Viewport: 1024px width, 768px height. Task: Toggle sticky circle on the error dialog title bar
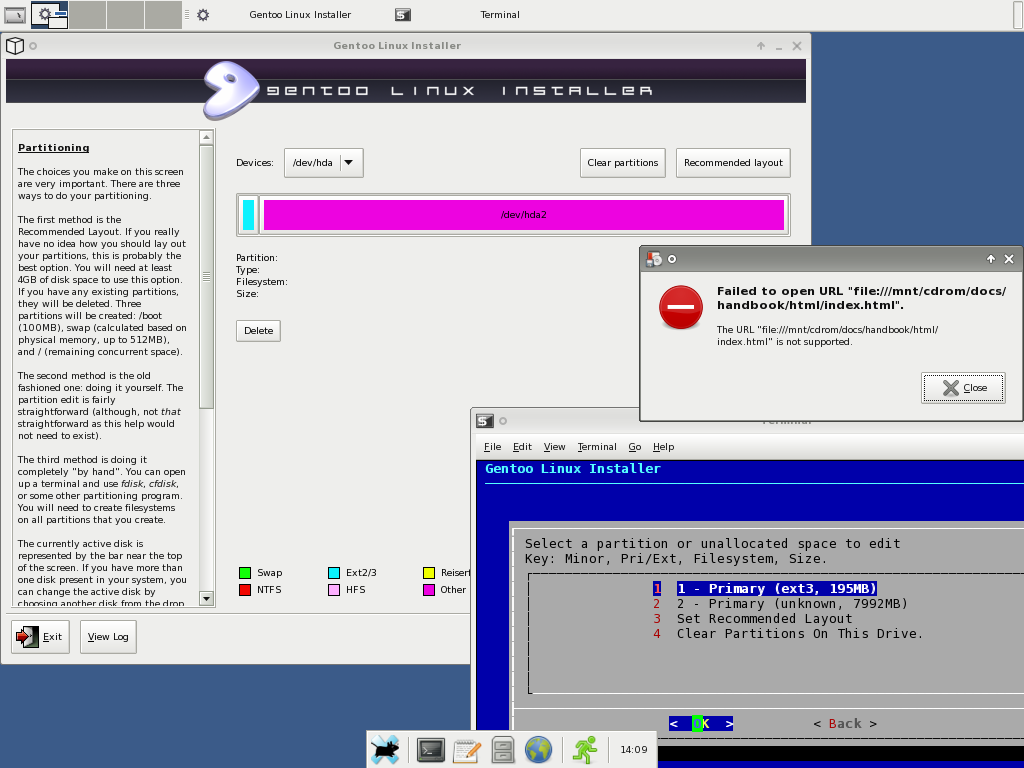[x=672, y=259]
